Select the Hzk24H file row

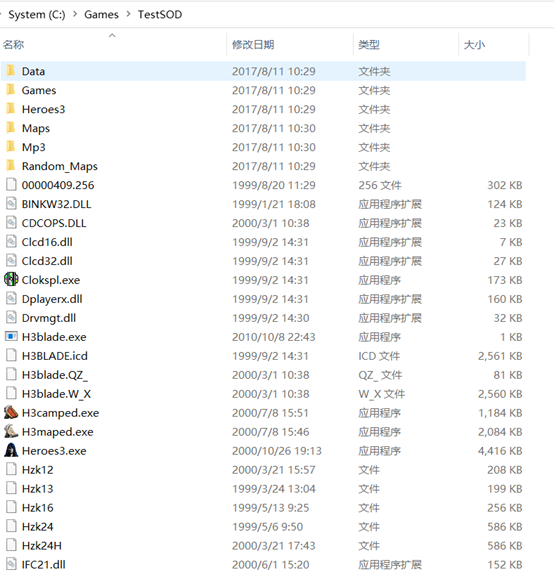click(263, 545)
